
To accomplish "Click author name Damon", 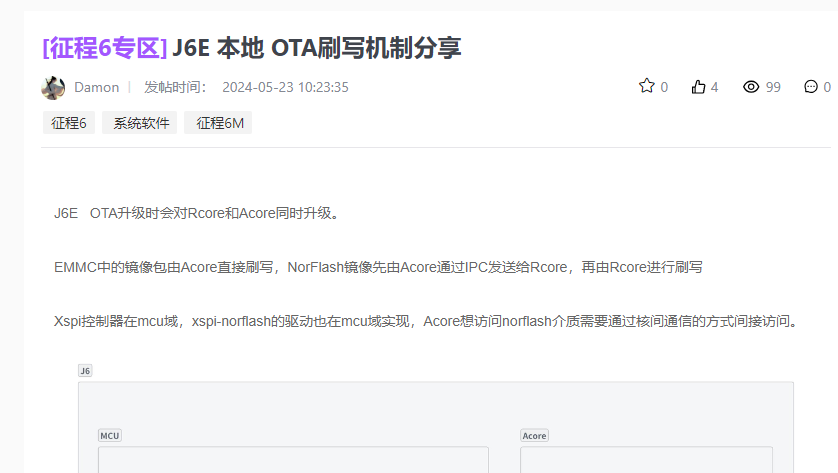I will 96,87.
